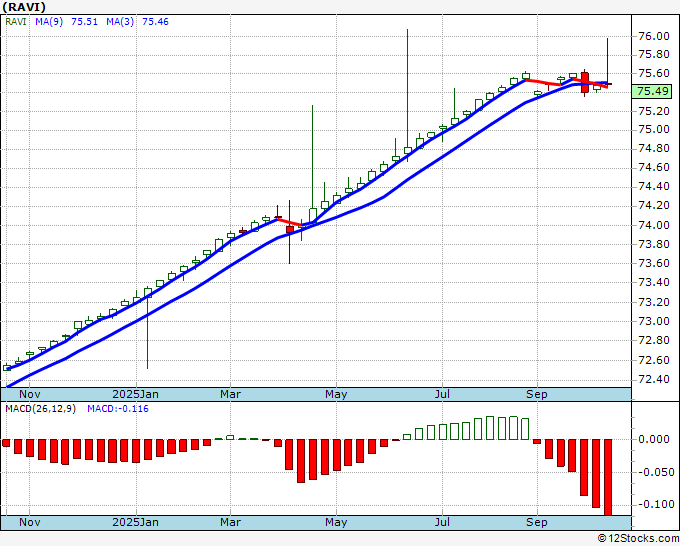The width and height of the screenshot is (680, 546).
Task: Click Jul on the MACD panel date axis
Action: [442, 522]
